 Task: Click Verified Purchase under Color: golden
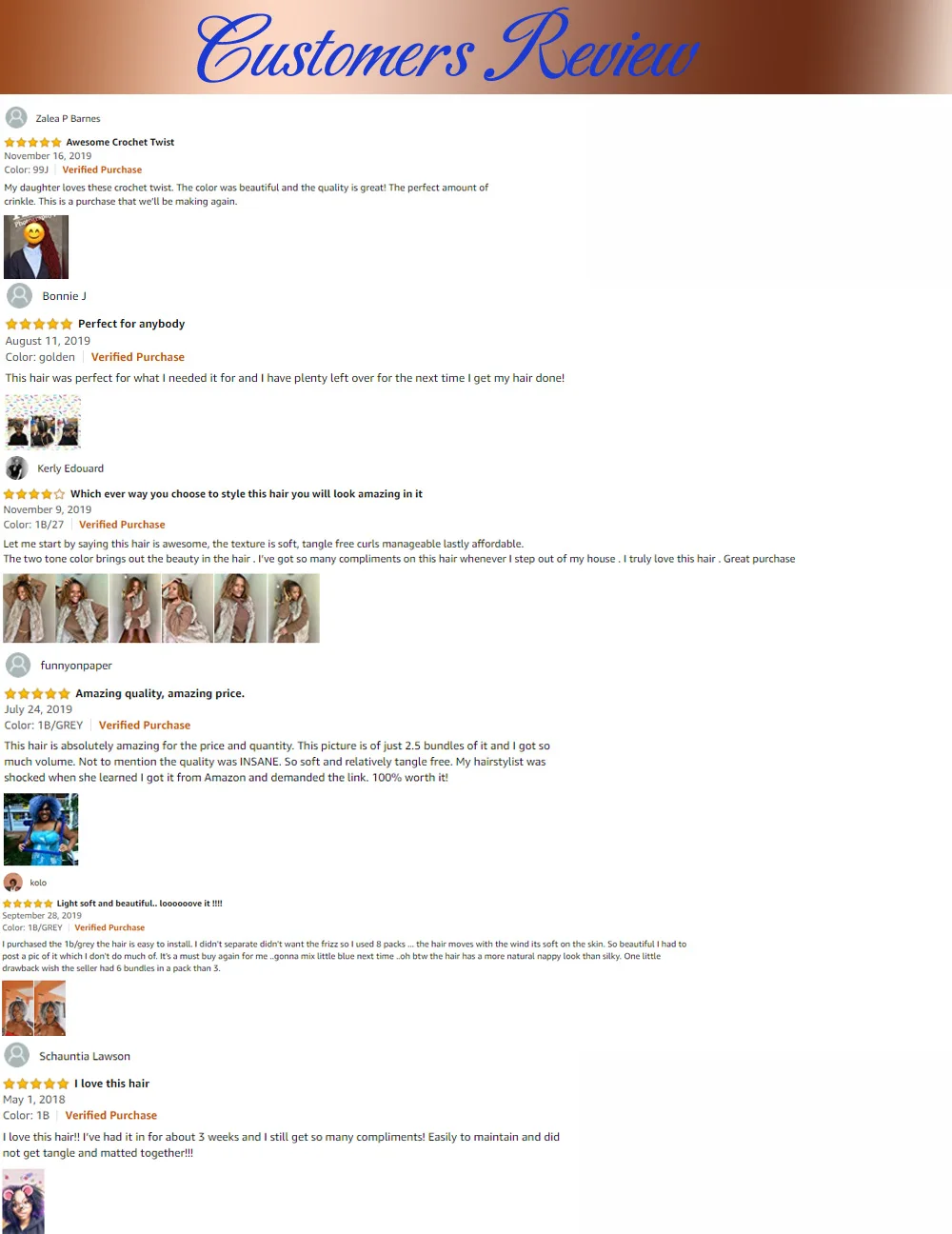click(x=138, y=357)
